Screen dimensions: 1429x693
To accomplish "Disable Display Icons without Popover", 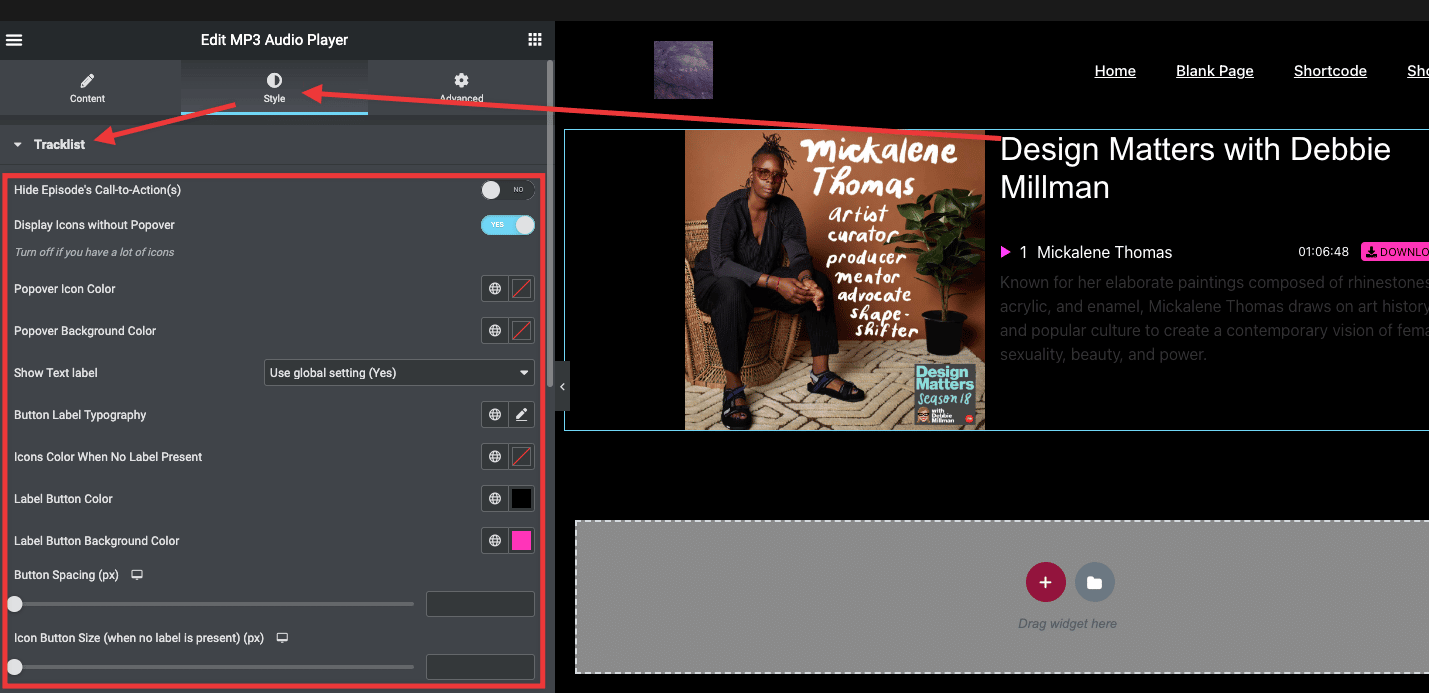I will point(507,225).
